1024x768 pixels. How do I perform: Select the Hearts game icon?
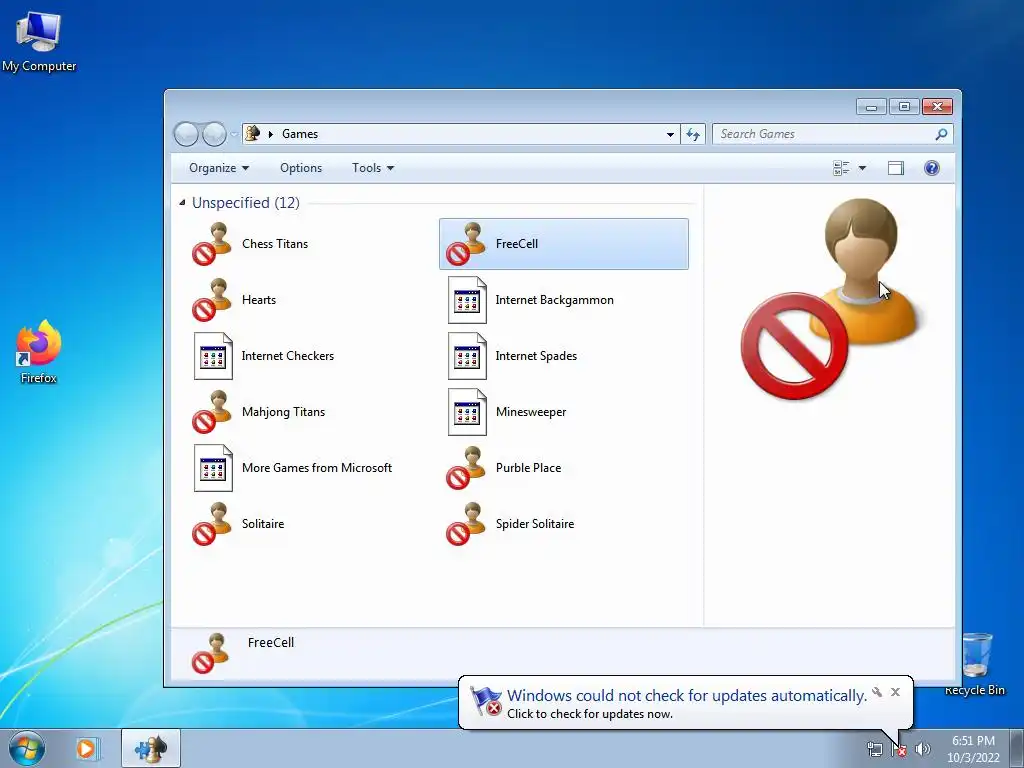(212, 300)
